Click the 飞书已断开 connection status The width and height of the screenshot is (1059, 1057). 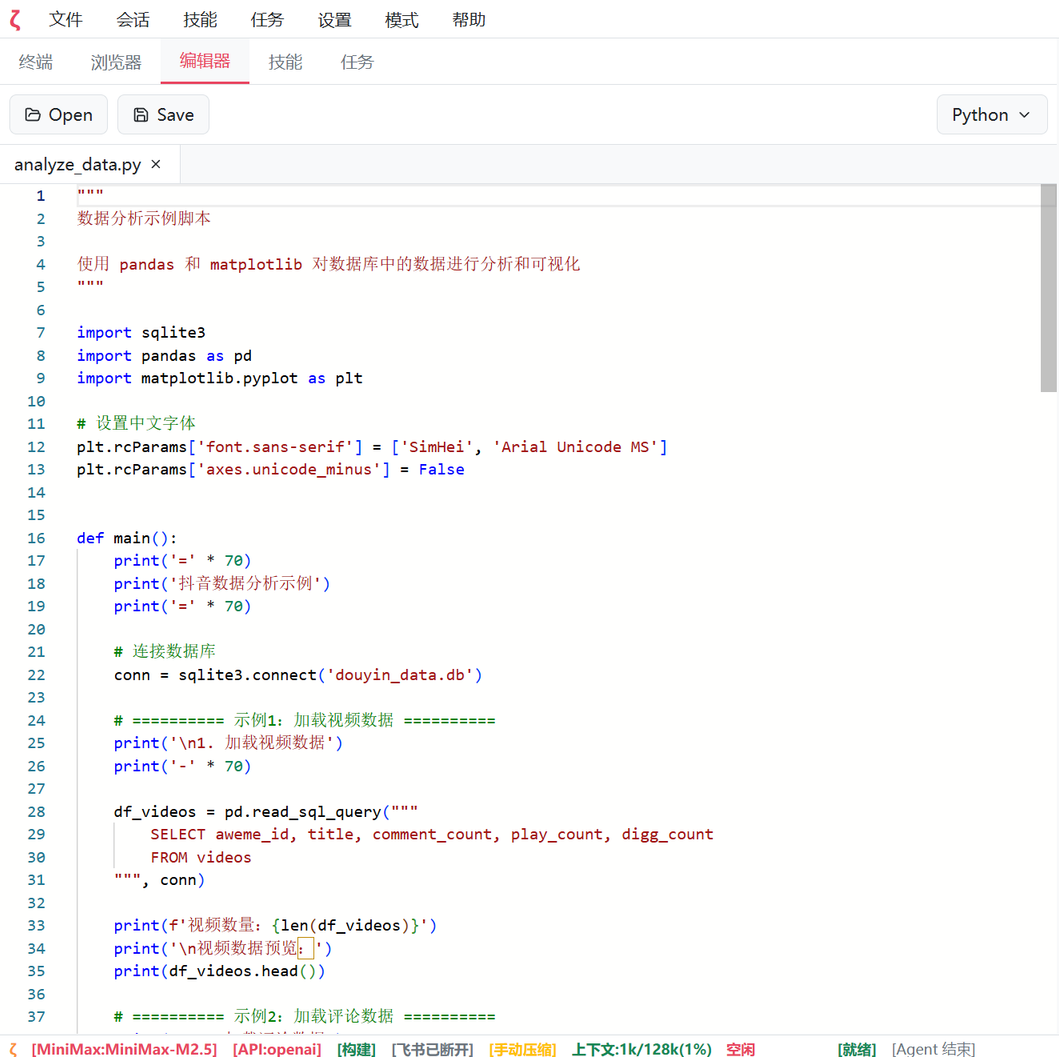point(432,1049)
